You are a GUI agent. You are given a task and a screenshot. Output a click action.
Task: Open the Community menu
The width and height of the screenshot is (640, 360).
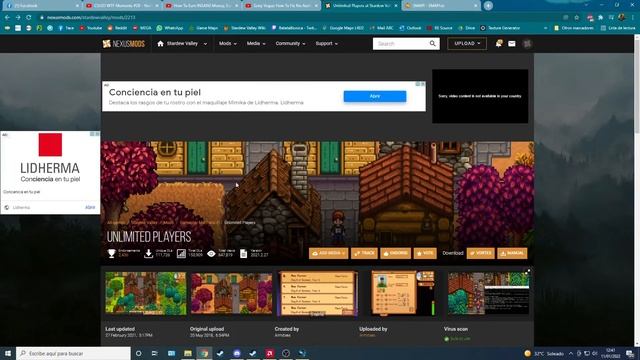coord(290,43)
